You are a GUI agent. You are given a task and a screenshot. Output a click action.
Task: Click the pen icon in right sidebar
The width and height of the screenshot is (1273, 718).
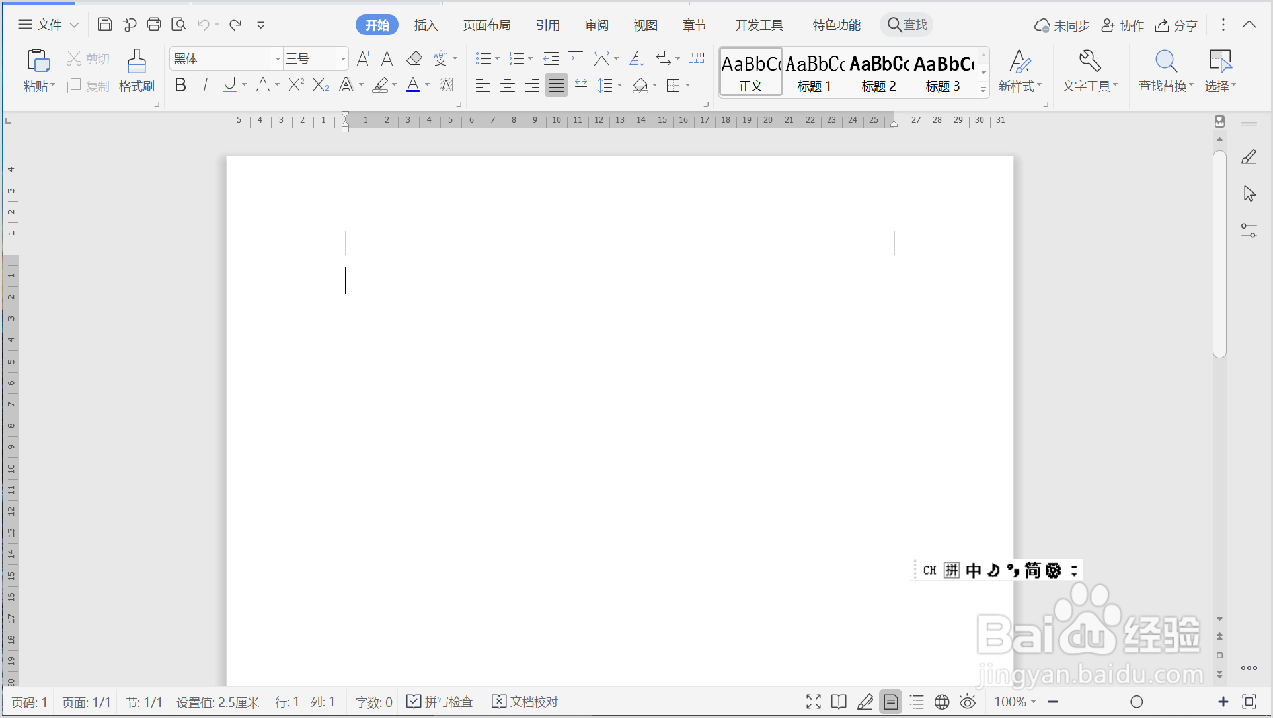1249,157
